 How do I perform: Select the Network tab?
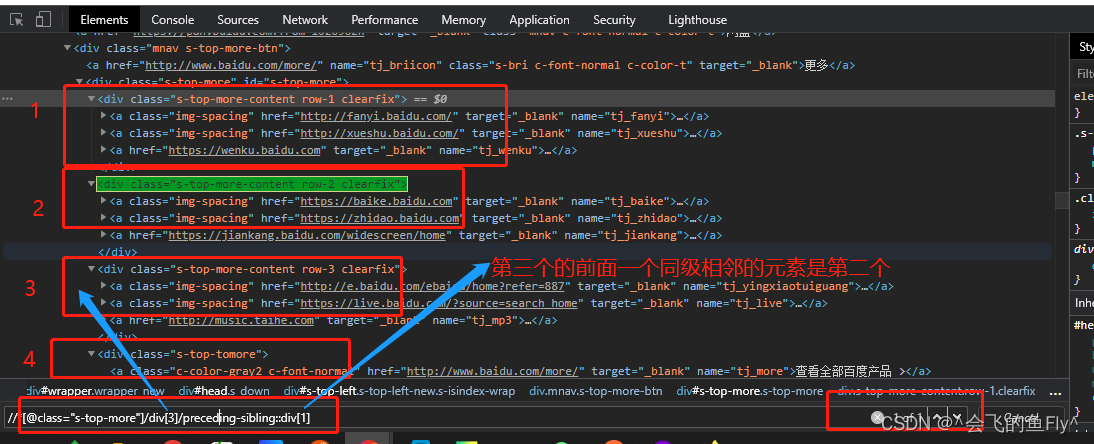coord(305,20)
